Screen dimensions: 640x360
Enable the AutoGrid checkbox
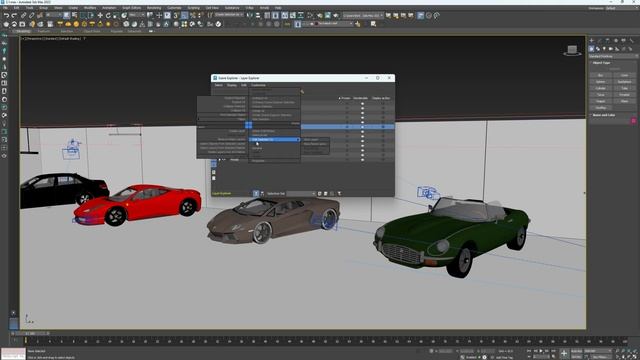(x=614, y=69)
